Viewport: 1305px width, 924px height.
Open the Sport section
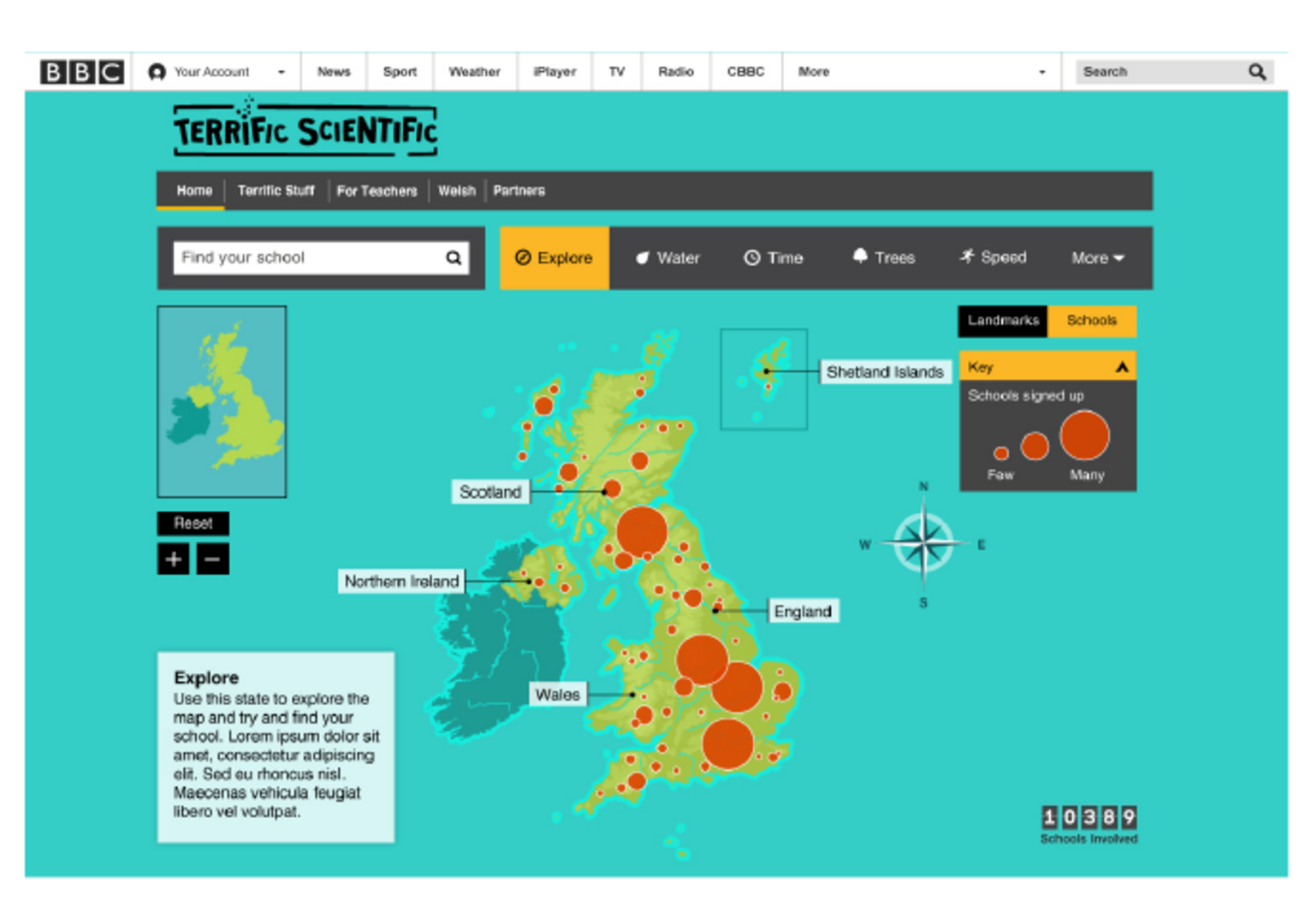[400, 72]
